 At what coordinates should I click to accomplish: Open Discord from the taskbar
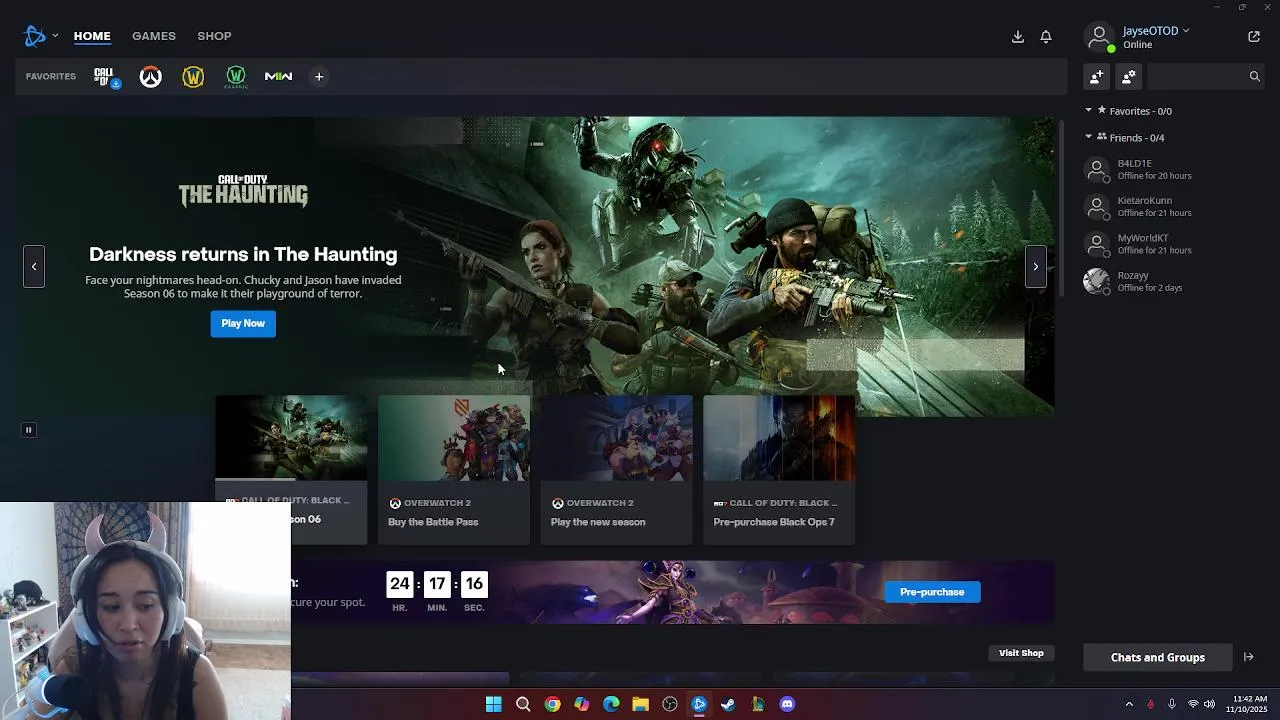click(787, 704)
